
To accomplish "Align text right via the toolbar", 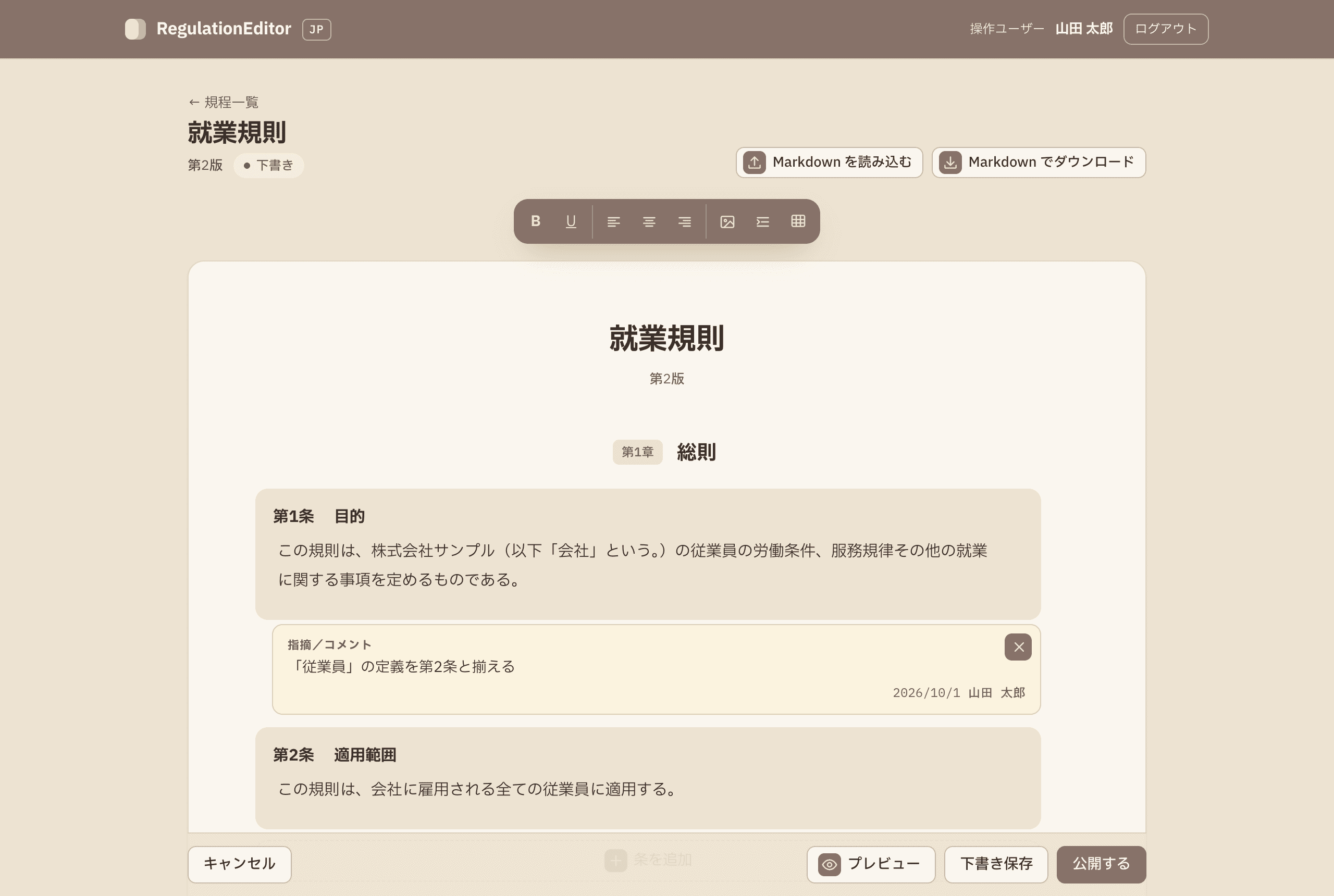I will click(684, 221).
